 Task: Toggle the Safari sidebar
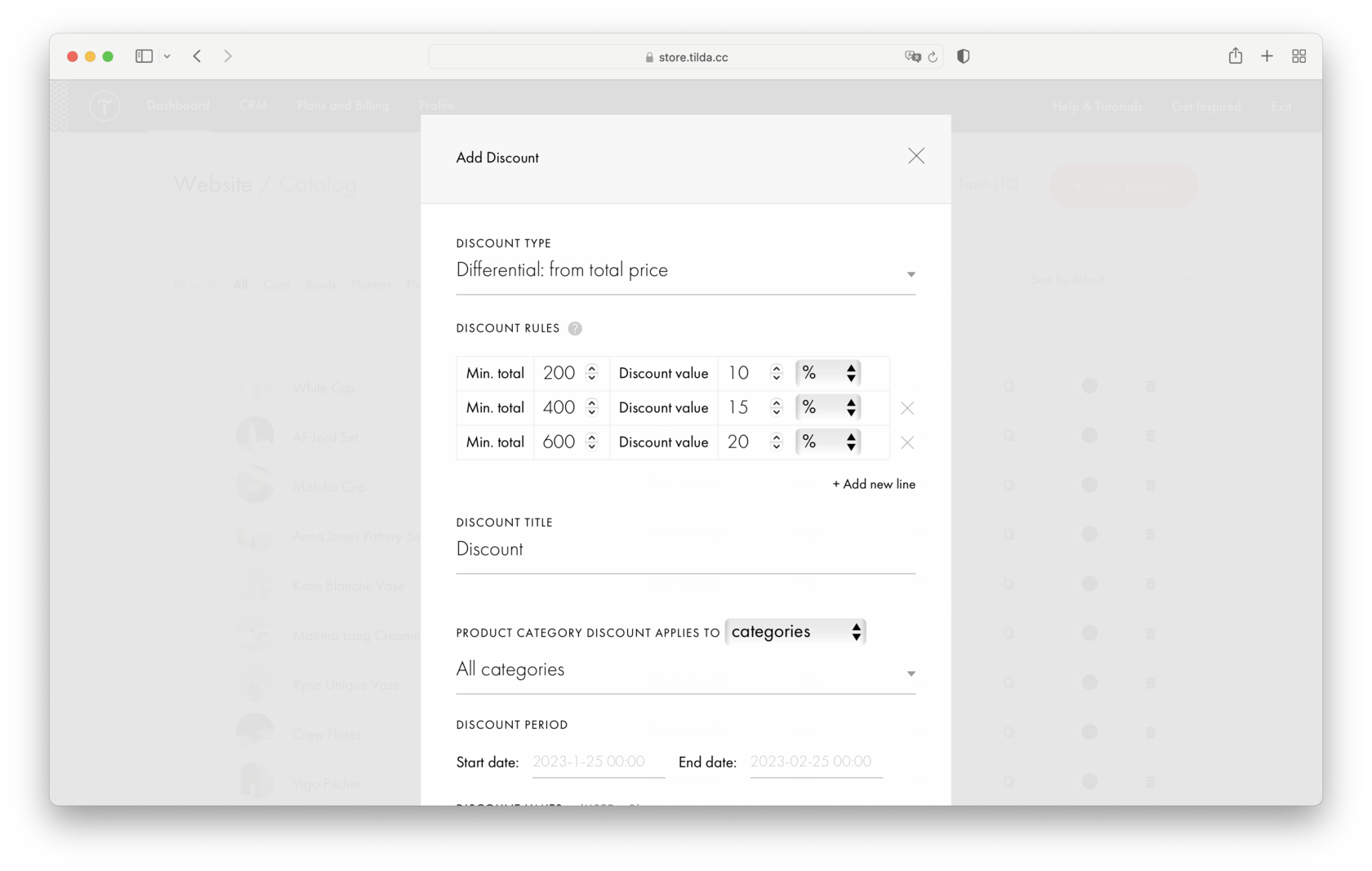[x=144, y=56]
